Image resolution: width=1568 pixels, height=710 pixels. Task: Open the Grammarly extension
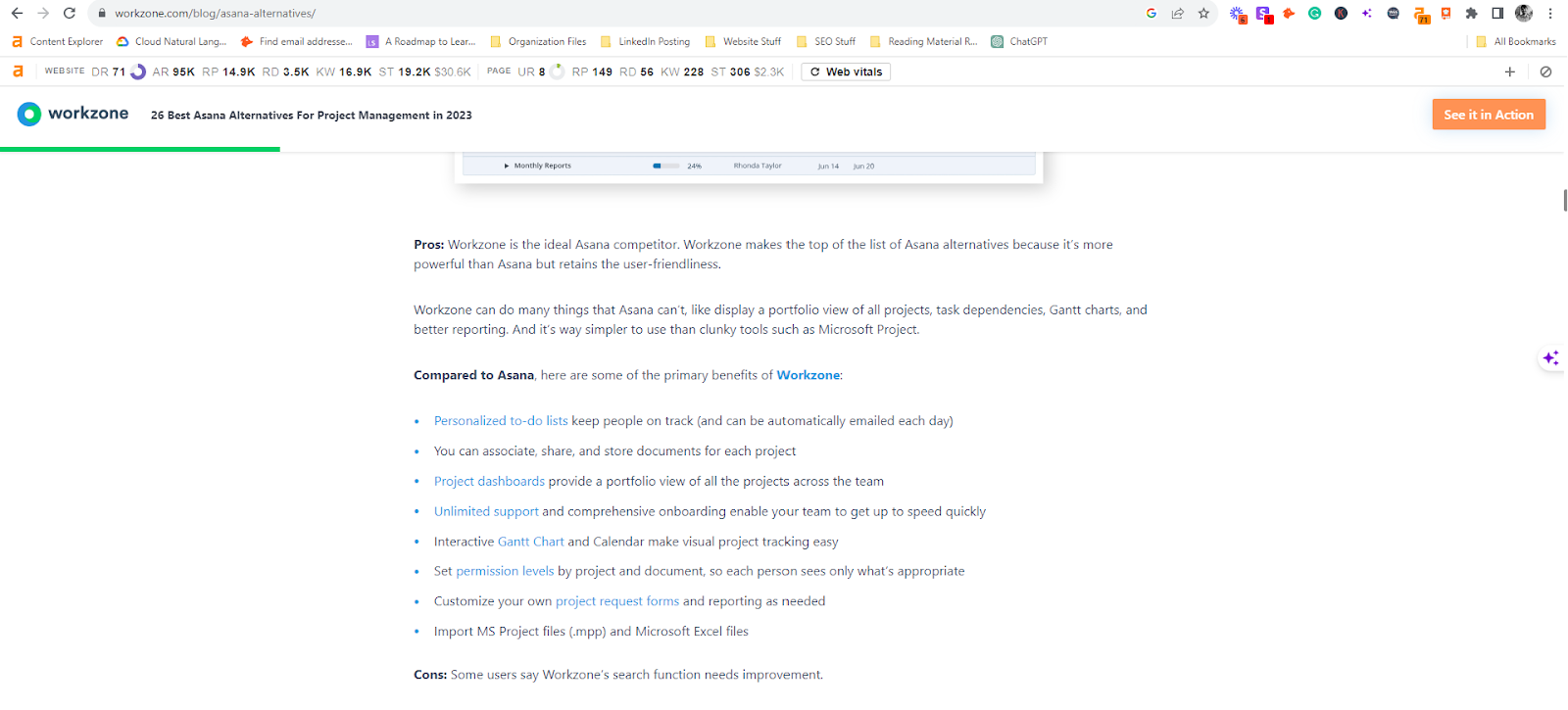(1315, 14)
